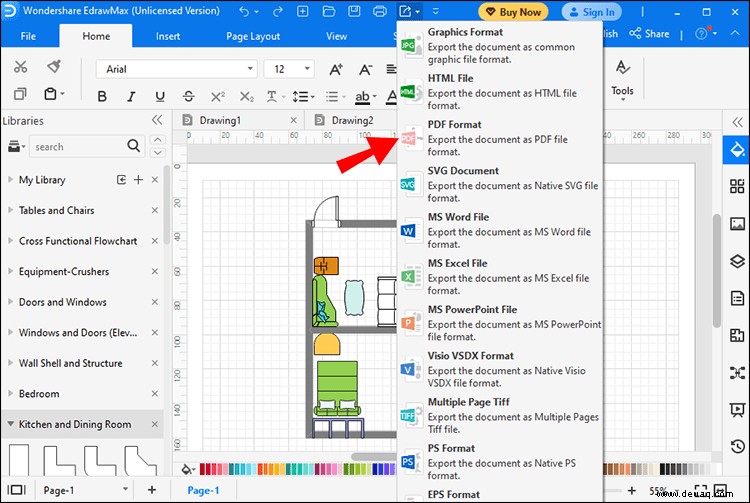Image resolution: width=750 pixels, height=503 pixels.
Task: Create new document with plus icon
Action: pyautogui.click(x=303, y=11)
